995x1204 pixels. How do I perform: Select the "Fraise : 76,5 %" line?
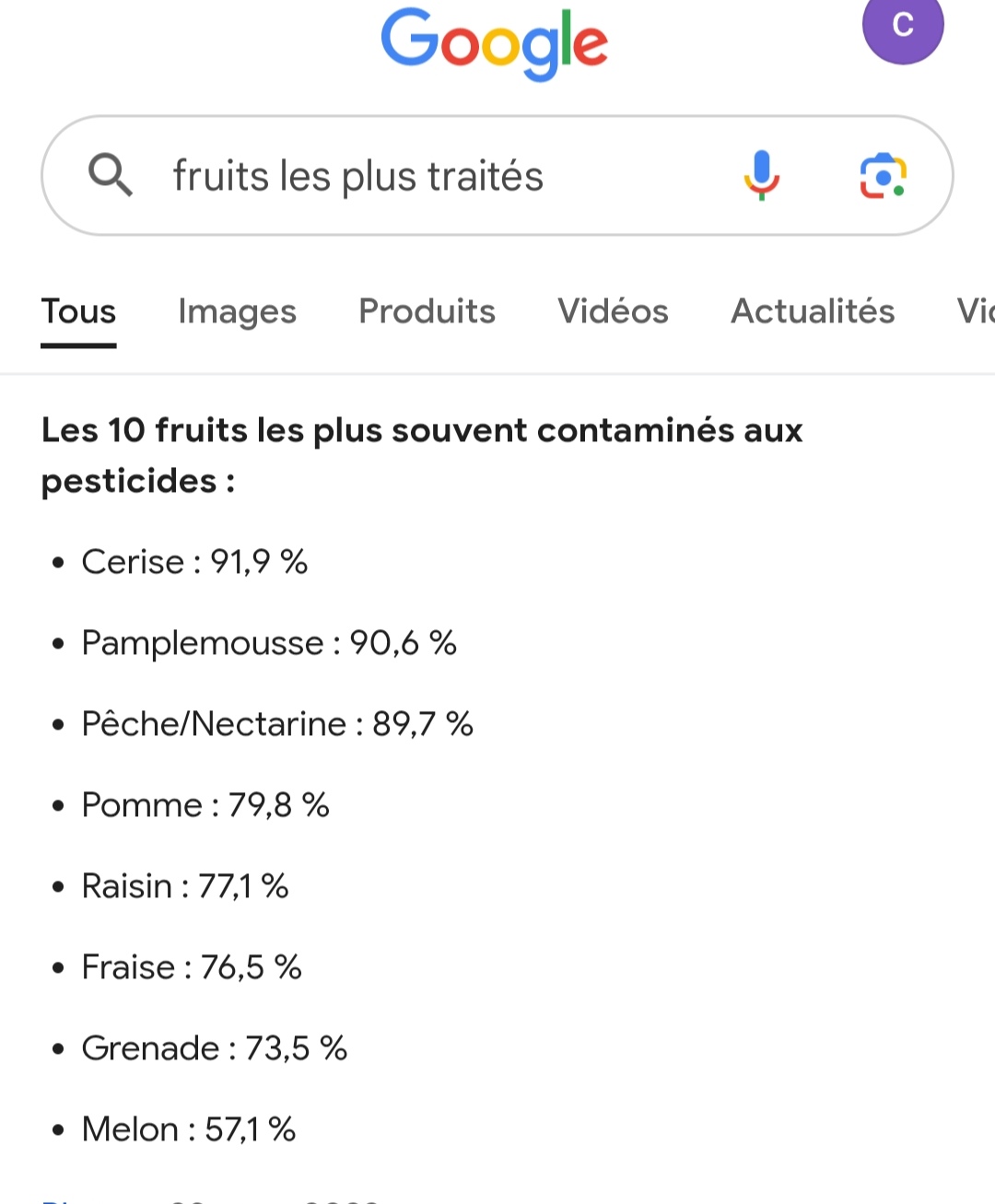(192, 967)
